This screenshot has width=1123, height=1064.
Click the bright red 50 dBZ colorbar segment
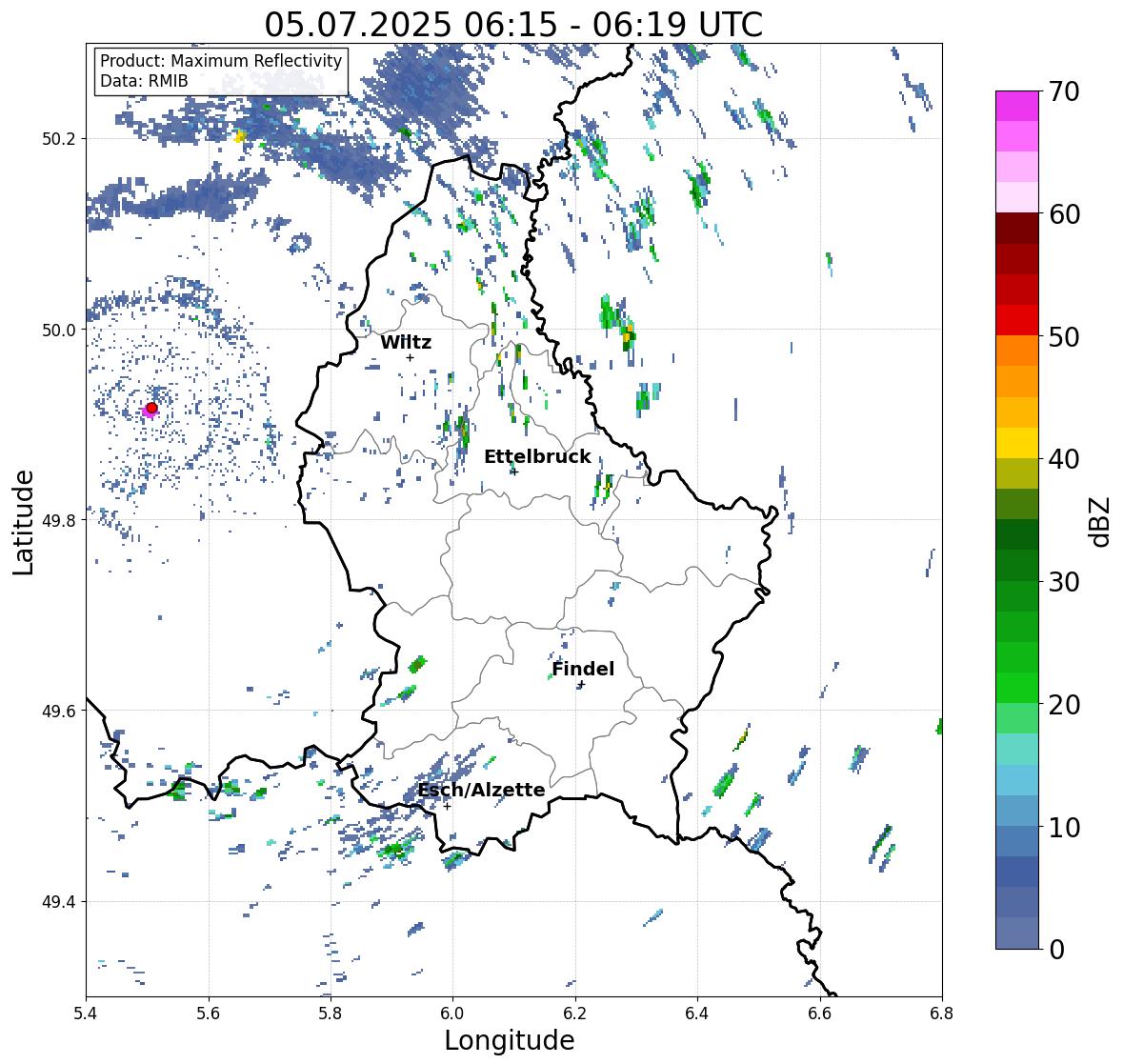click(x=1017, y=321)
